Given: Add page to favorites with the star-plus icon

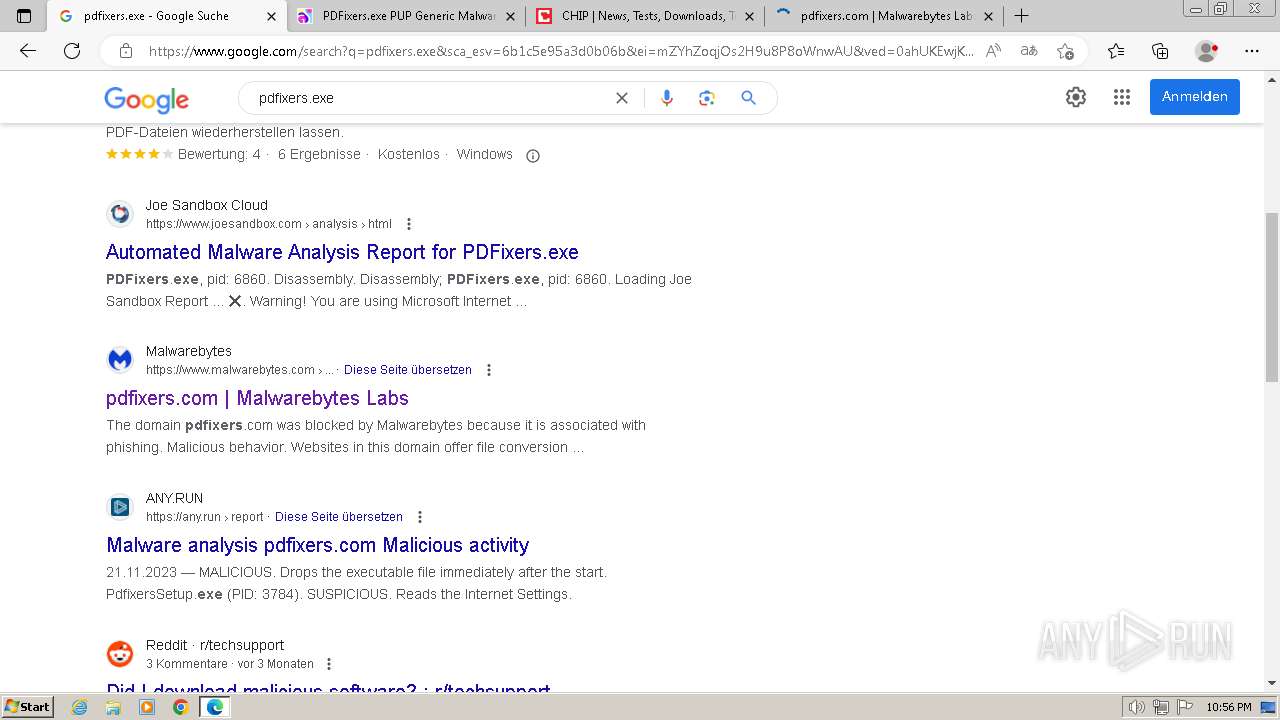Looking at the screenshot, I should [x=1065, y=51].
